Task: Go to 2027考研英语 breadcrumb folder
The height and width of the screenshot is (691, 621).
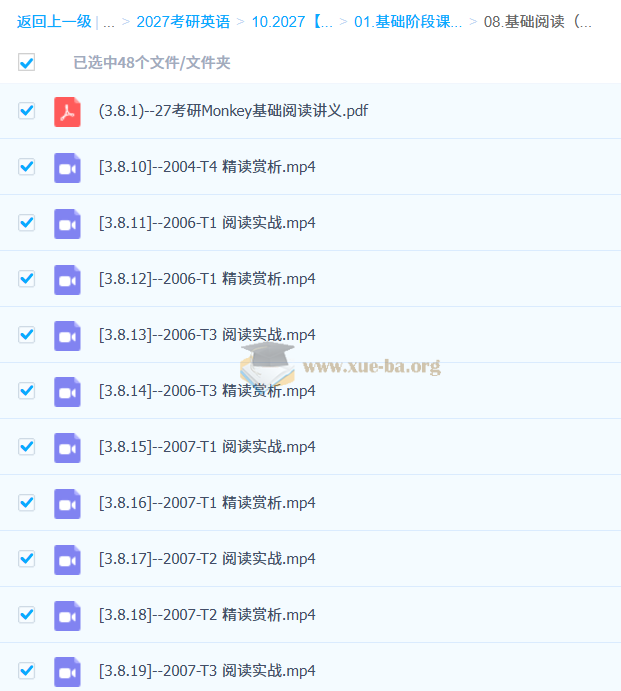Action: [x=183, y=22]
